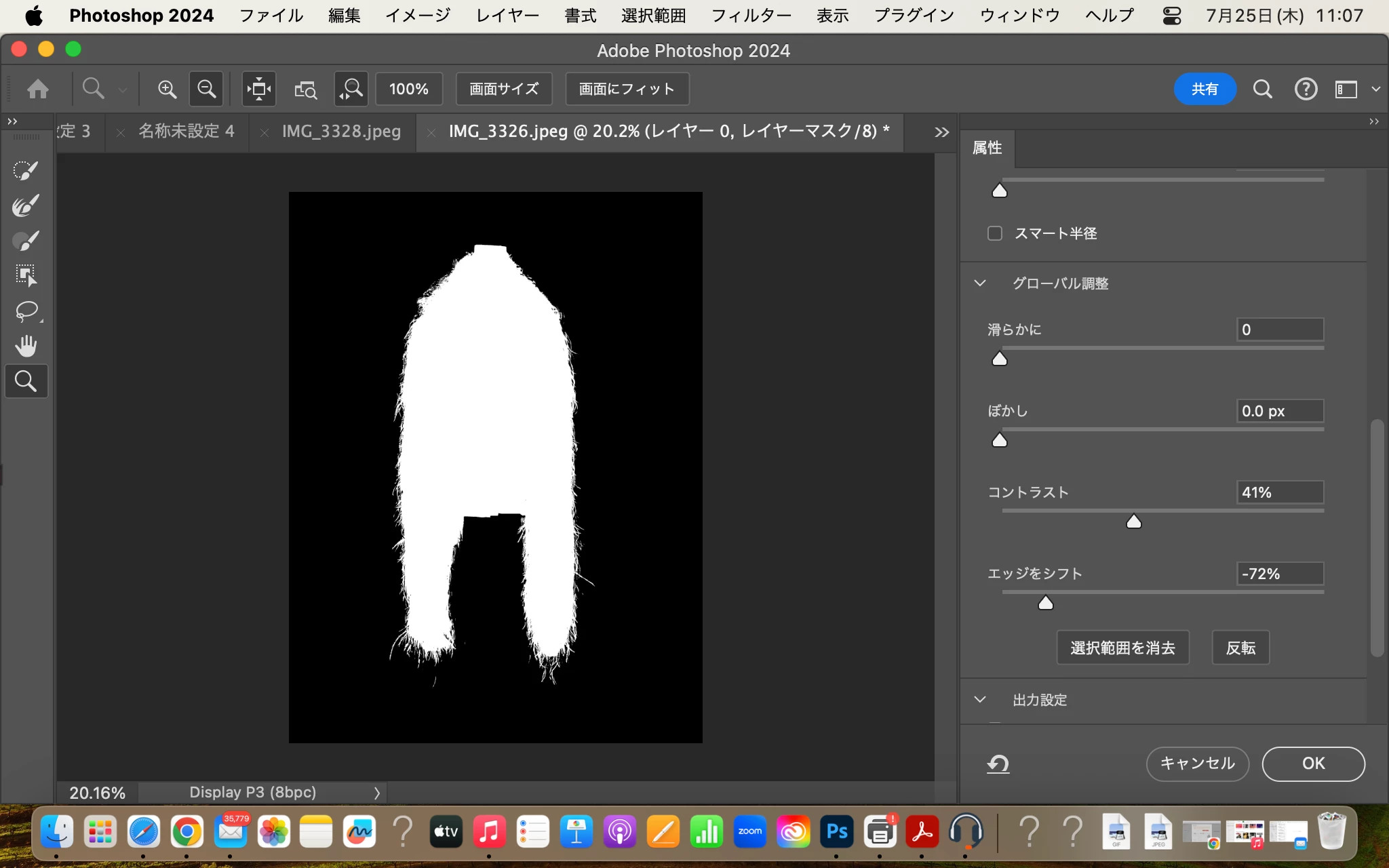1389x868 pixels.
Task: Click the reset workspace arrow icon
Action: tap(998, 764)
